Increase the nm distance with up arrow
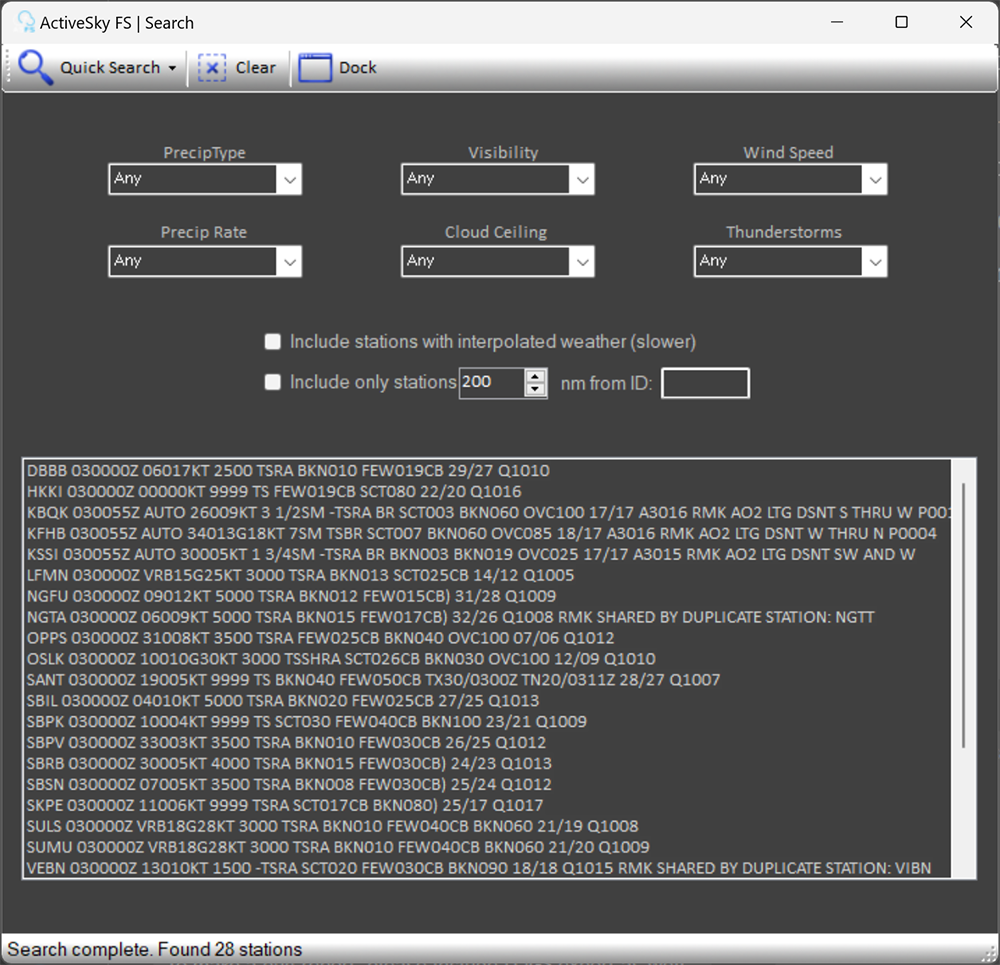This screenshot has height=965, width=1000. 536,377
